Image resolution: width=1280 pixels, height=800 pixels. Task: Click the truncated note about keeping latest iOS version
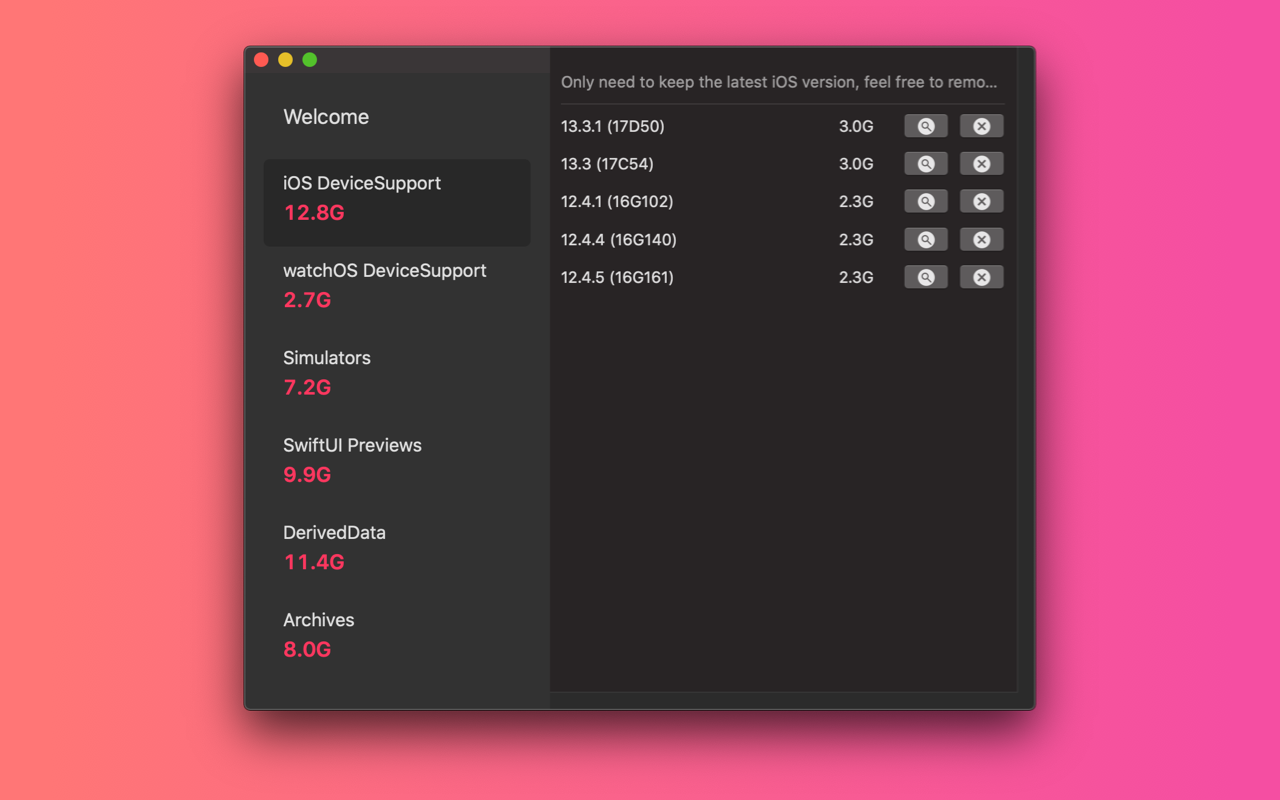[778, 82]
